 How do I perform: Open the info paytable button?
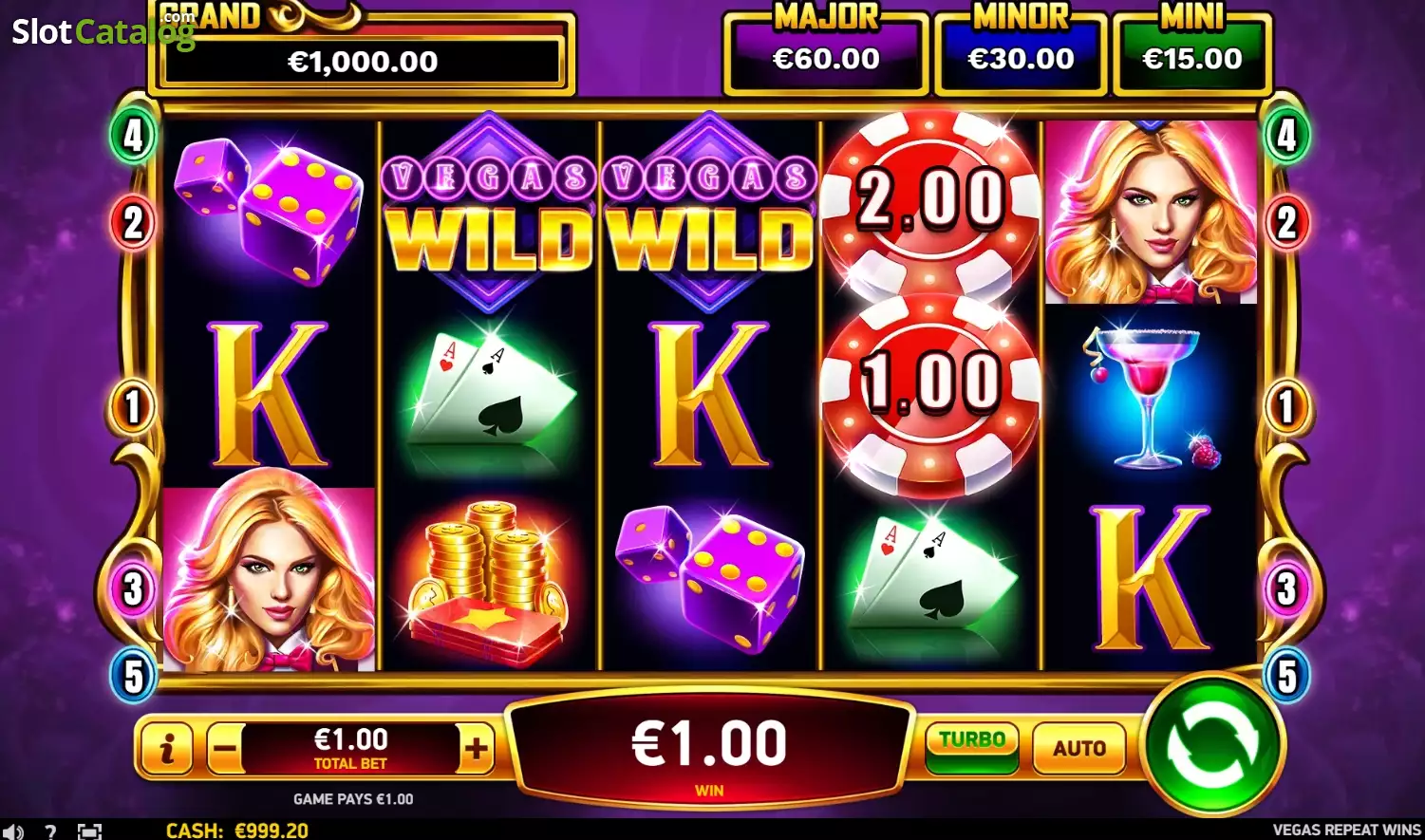[166, 749]
